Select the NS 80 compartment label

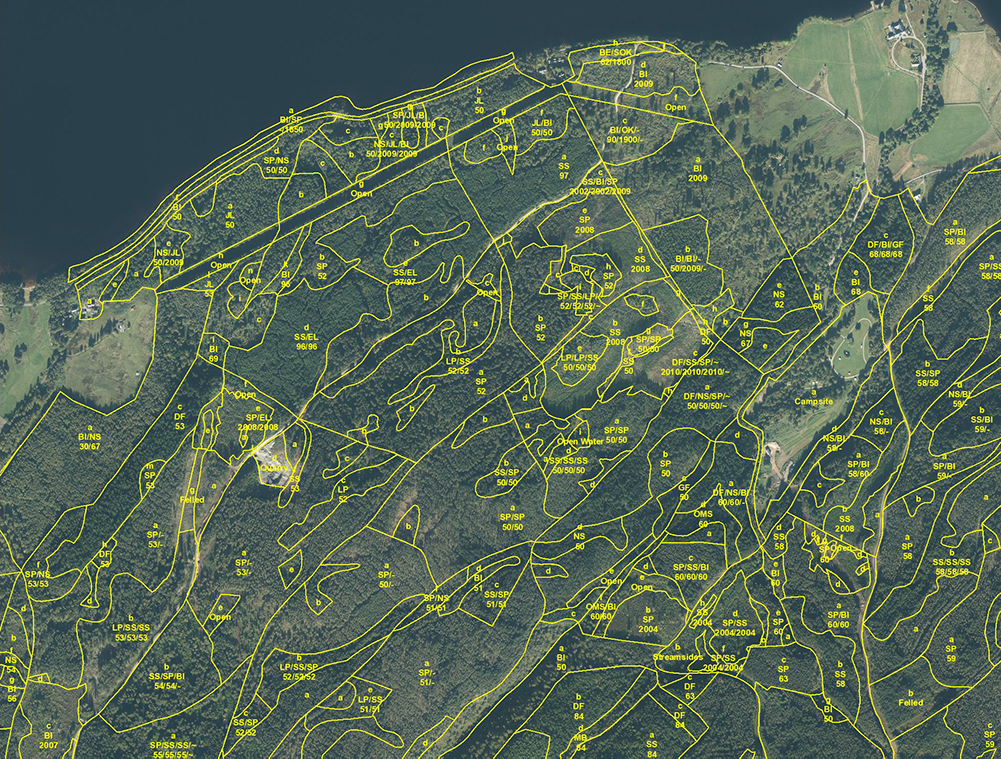point(579,541)
